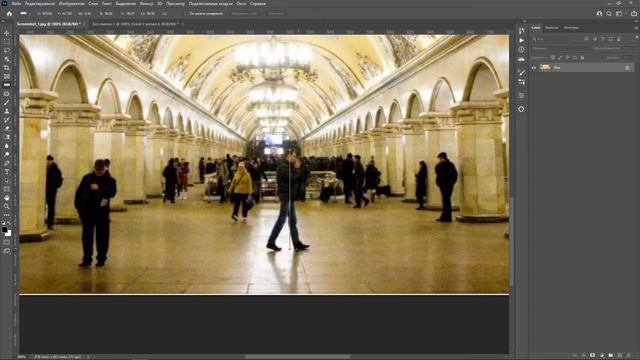The width and height of the screenshot is (640, 360).
Task: Select the Quick Selection tool
Action: click(x=7, y=59)
